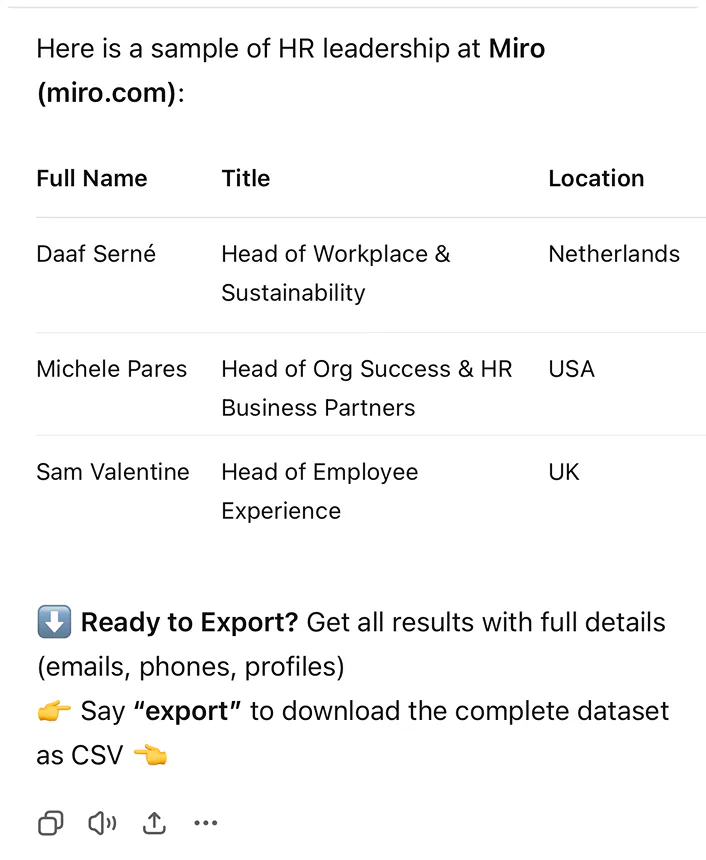Click the more options ellipsis icon

point(206,822)
